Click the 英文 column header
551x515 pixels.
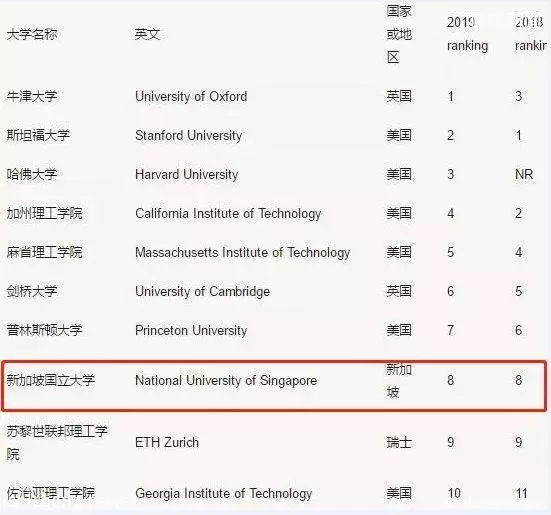[148, 34]
